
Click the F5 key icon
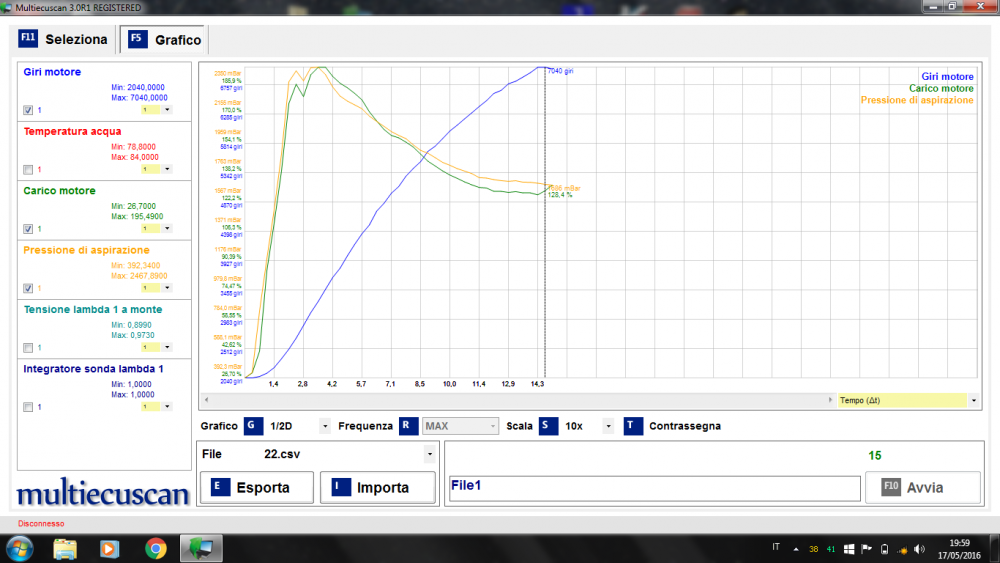point(138,39)
